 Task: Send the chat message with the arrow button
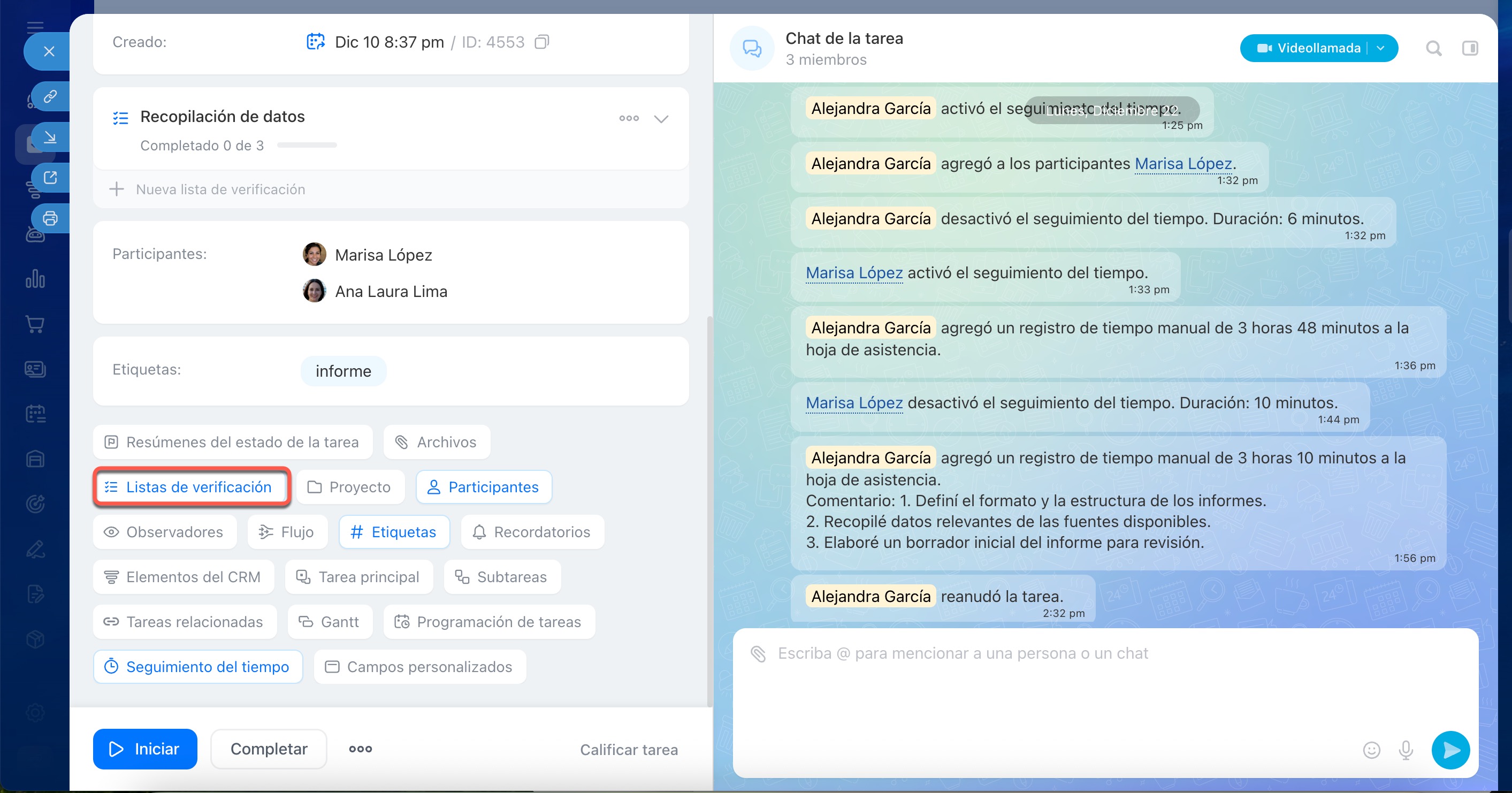click(x=1450, y=750)
